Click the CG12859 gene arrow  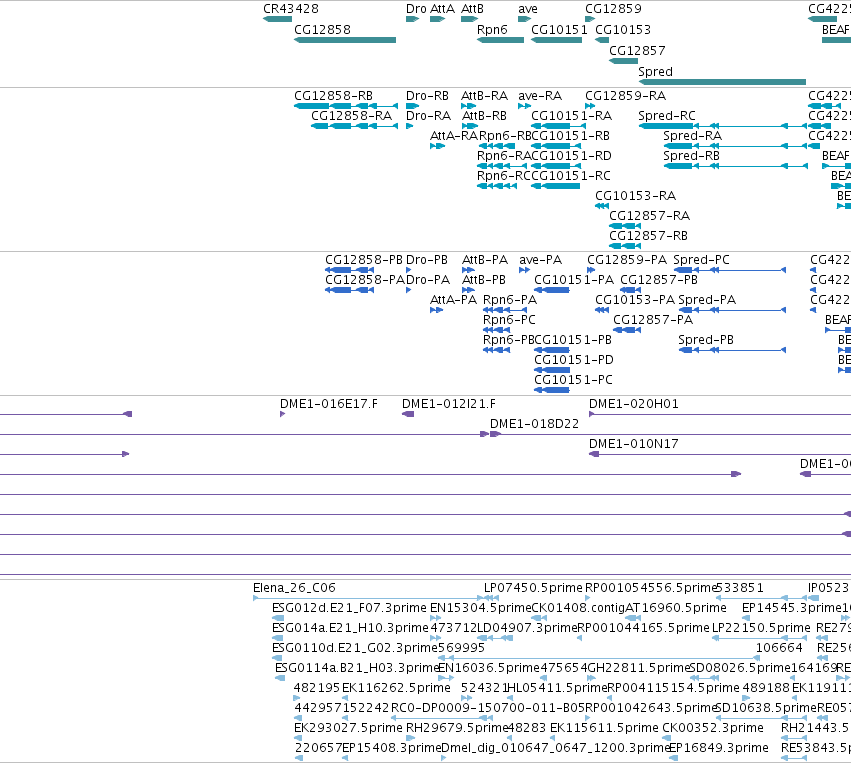coord(590,19)
